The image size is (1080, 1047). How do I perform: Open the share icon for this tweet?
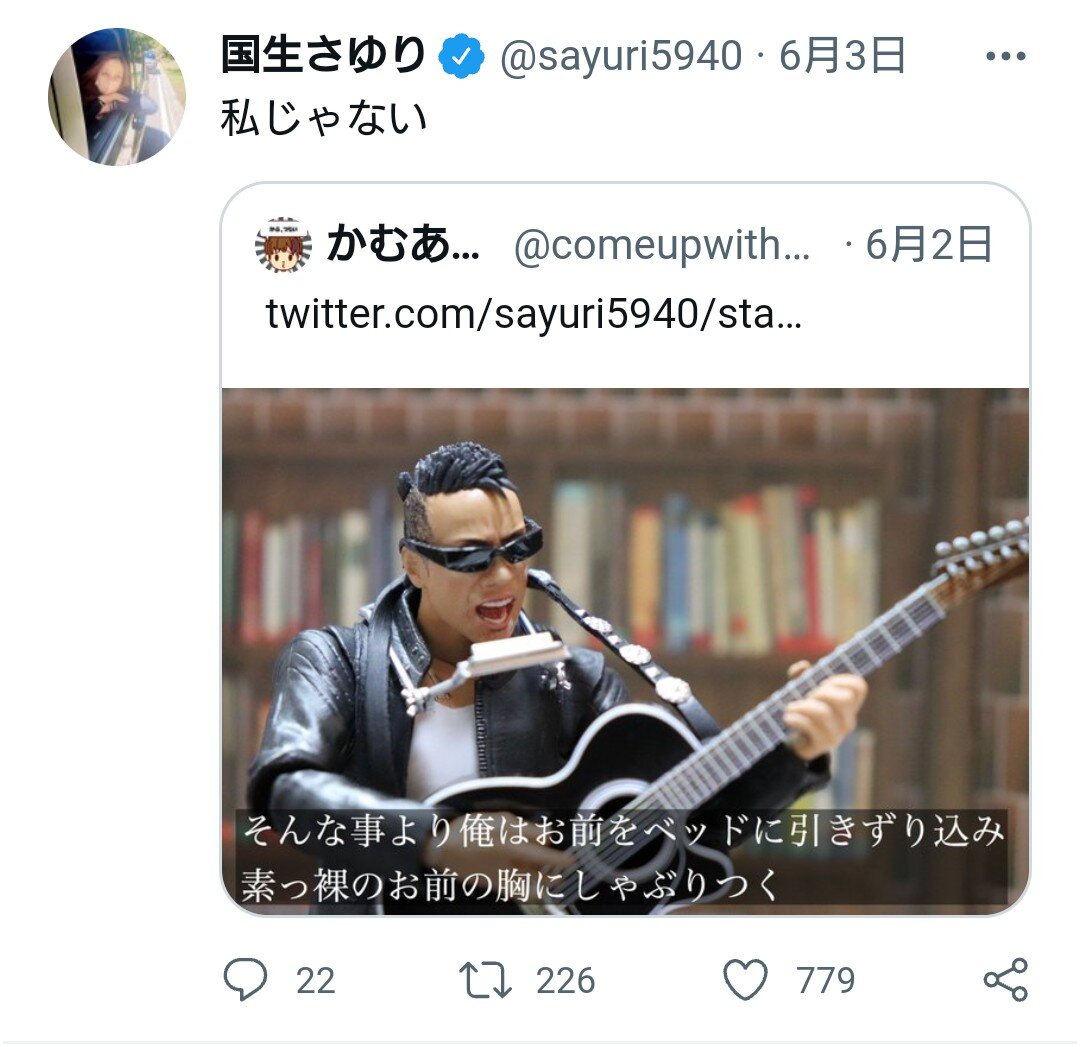[x=1006, y=979]
